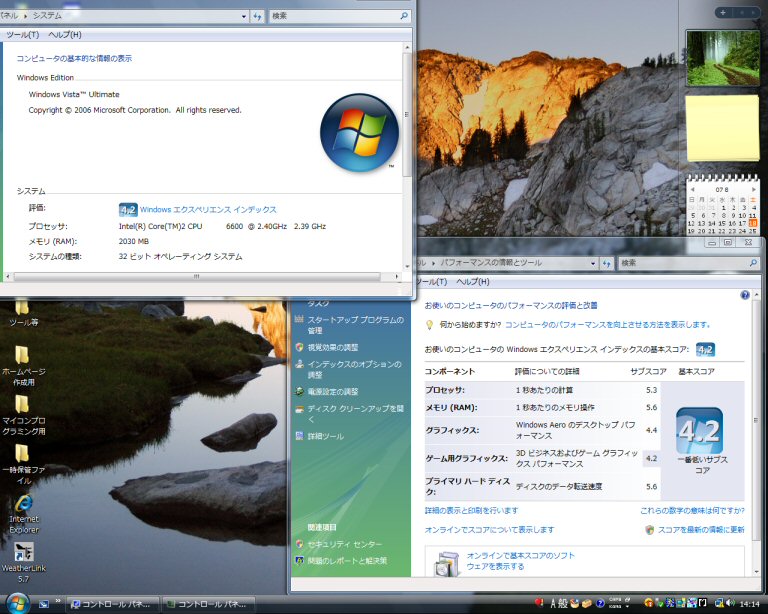This screenshot has width=768, height=614.
Task: Click スコアを最新の情報に更新 link
Action: click(701, 530)
